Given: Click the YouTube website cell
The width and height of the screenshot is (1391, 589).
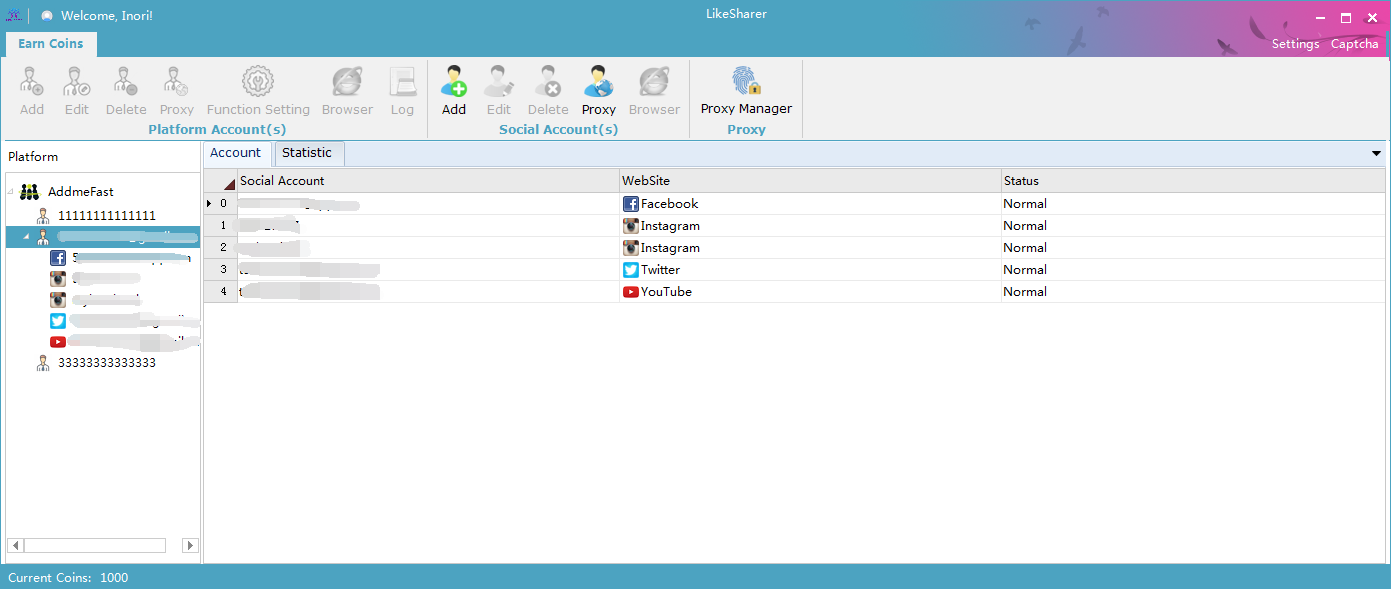Looking at the screenshot, I should point(811,292).
